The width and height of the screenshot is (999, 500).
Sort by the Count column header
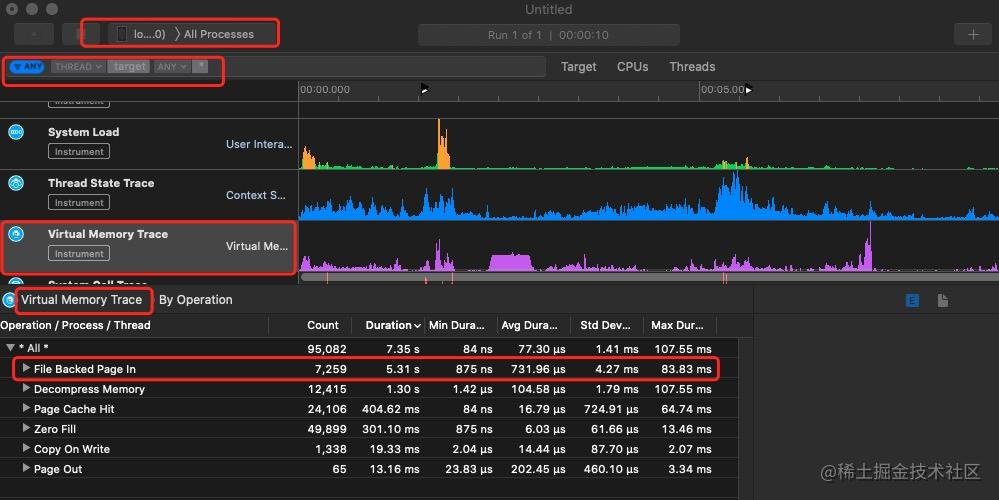tap(322, 325)
